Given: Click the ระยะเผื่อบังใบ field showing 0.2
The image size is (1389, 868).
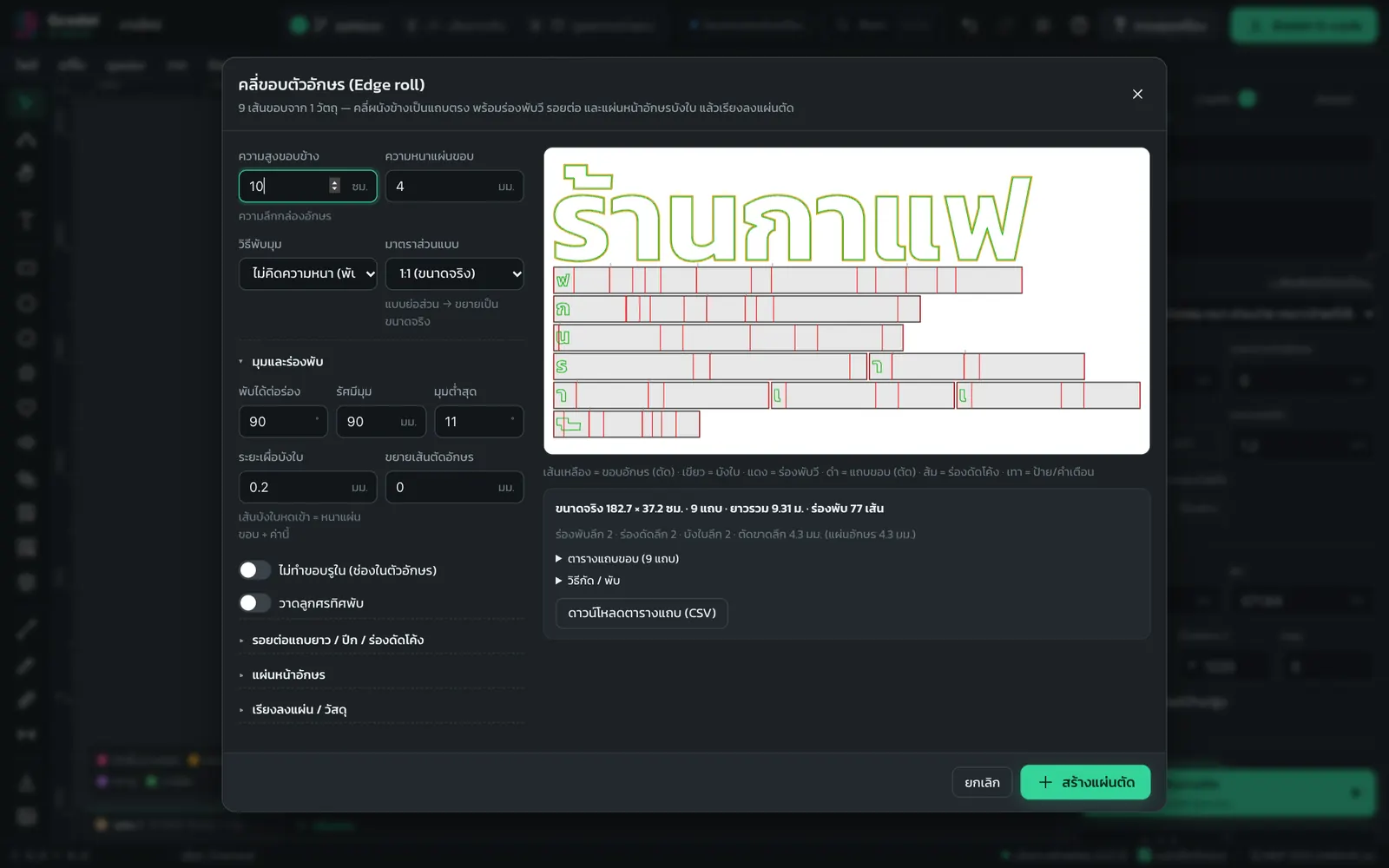Looking at the screenshot, I should click(x=307, y=487).
